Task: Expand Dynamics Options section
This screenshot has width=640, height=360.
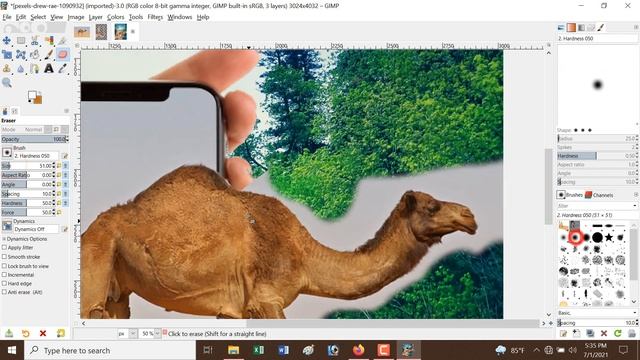Action: pyautogui.click(x=4, y=239)
